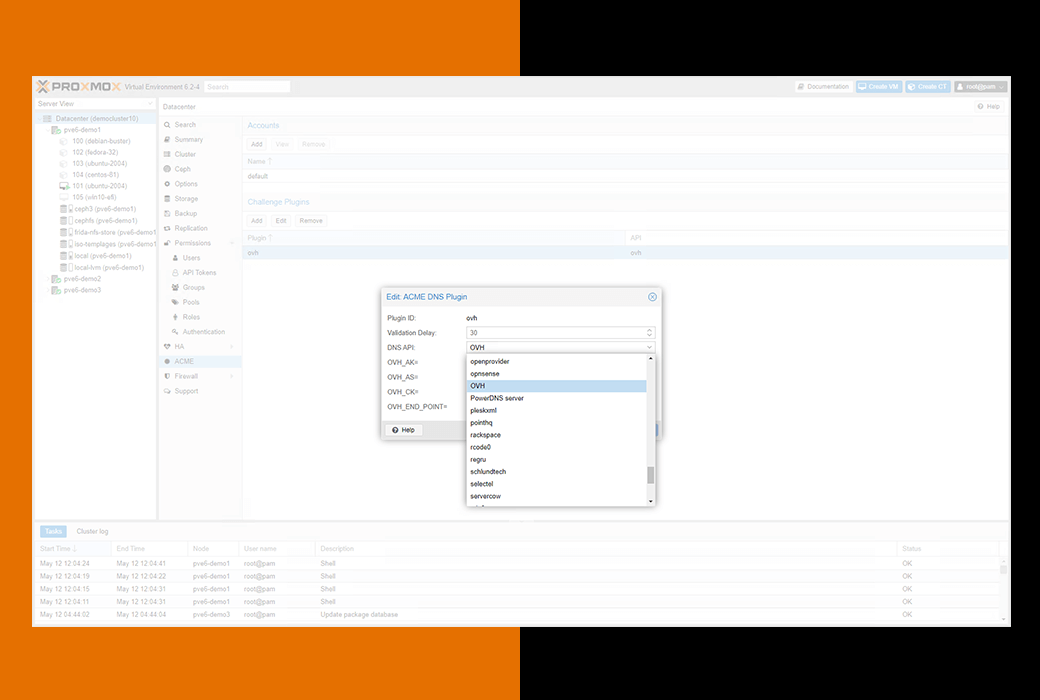Expand the HA submenu arrow
This screenshot has width=1040, height=700.
click(x=231, y=346)
